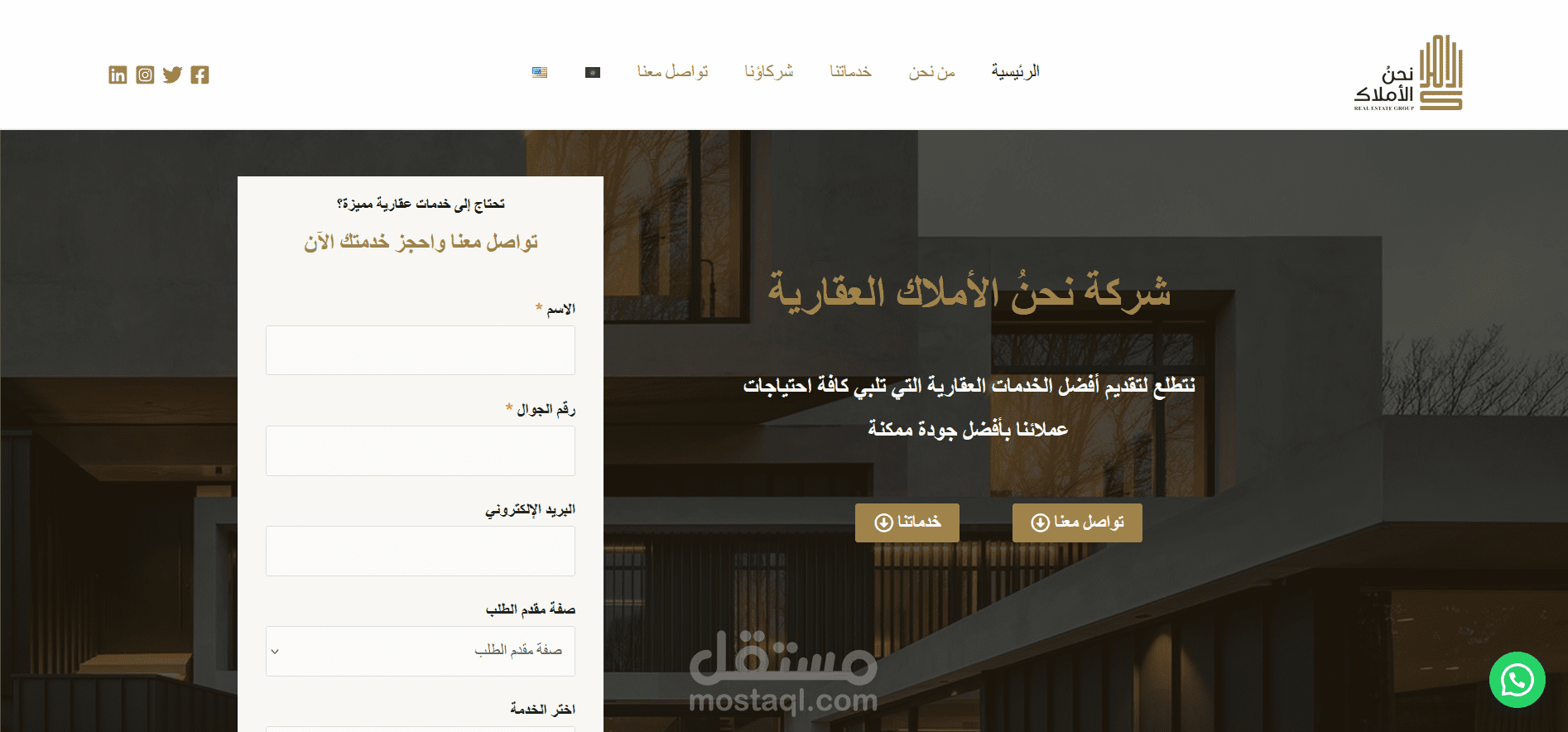Screen dimensions: 1568x732
Task: Click the تواصل معنا واحجز خدمتك الآن heading
Action: 421,242
